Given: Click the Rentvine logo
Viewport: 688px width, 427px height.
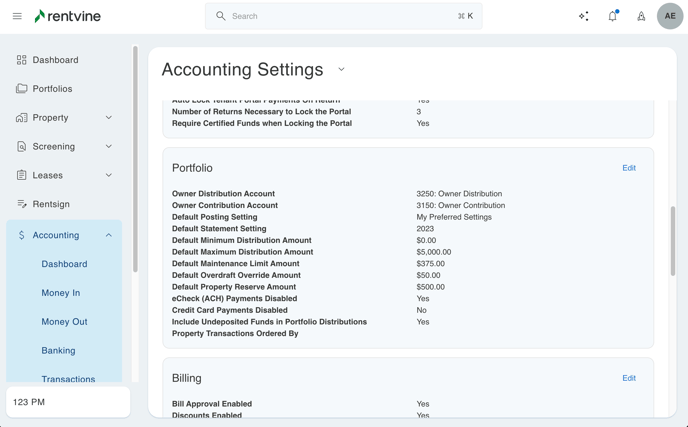Looking at the screenshot, I should (67, 16).
